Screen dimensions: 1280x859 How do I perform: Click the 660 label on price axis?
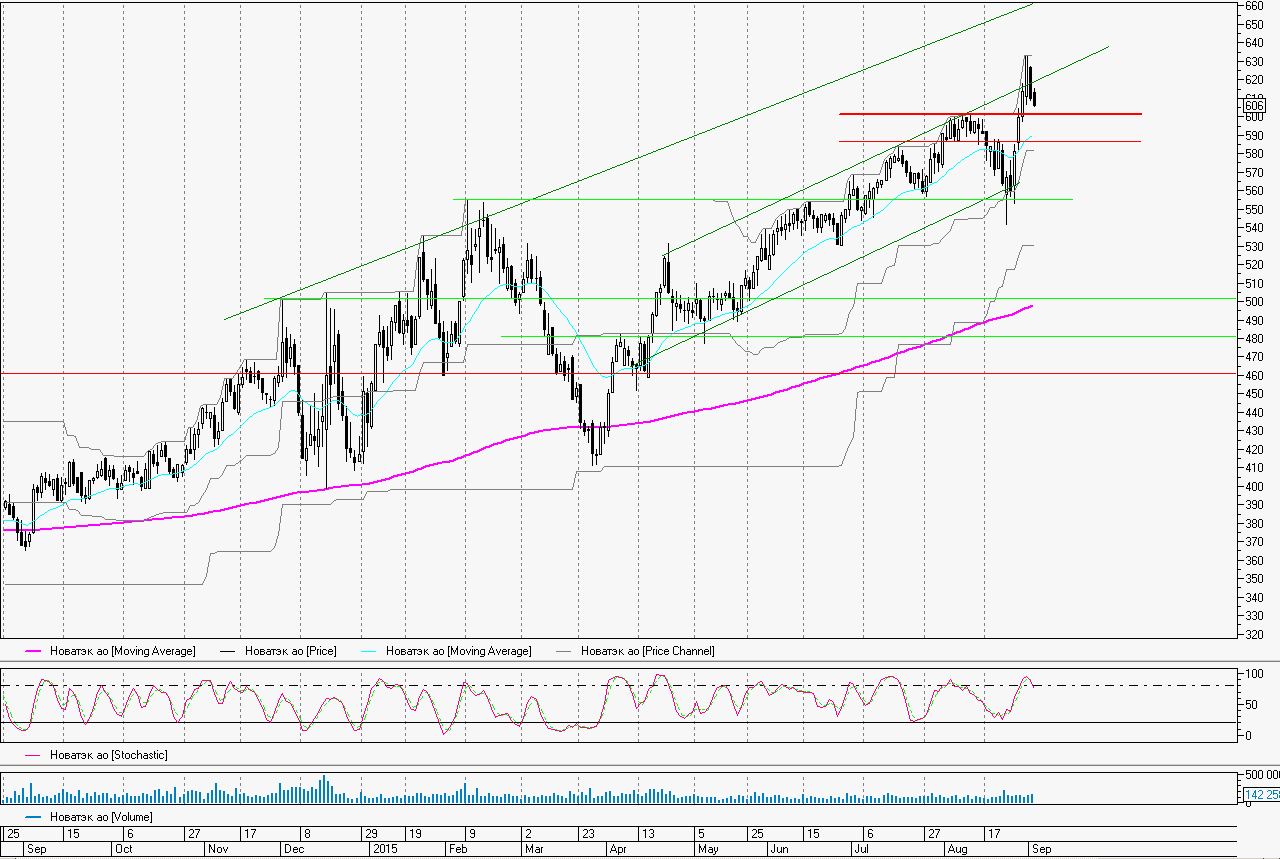click(x=1253, y=5)
